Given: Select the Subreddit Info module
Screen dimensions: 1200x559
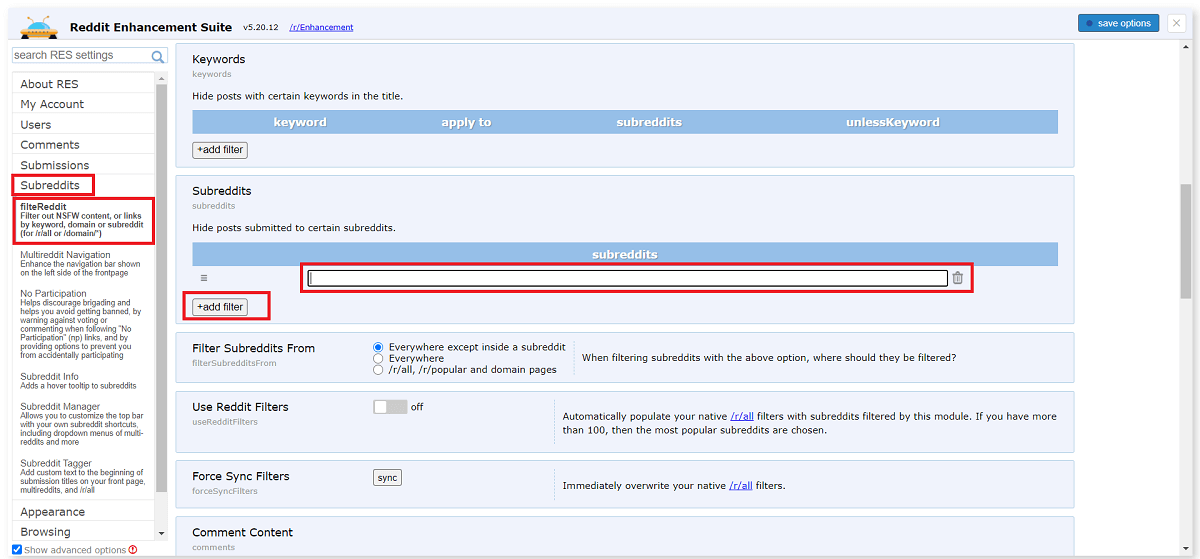Looking at the screenshot, I should [82, 381].
